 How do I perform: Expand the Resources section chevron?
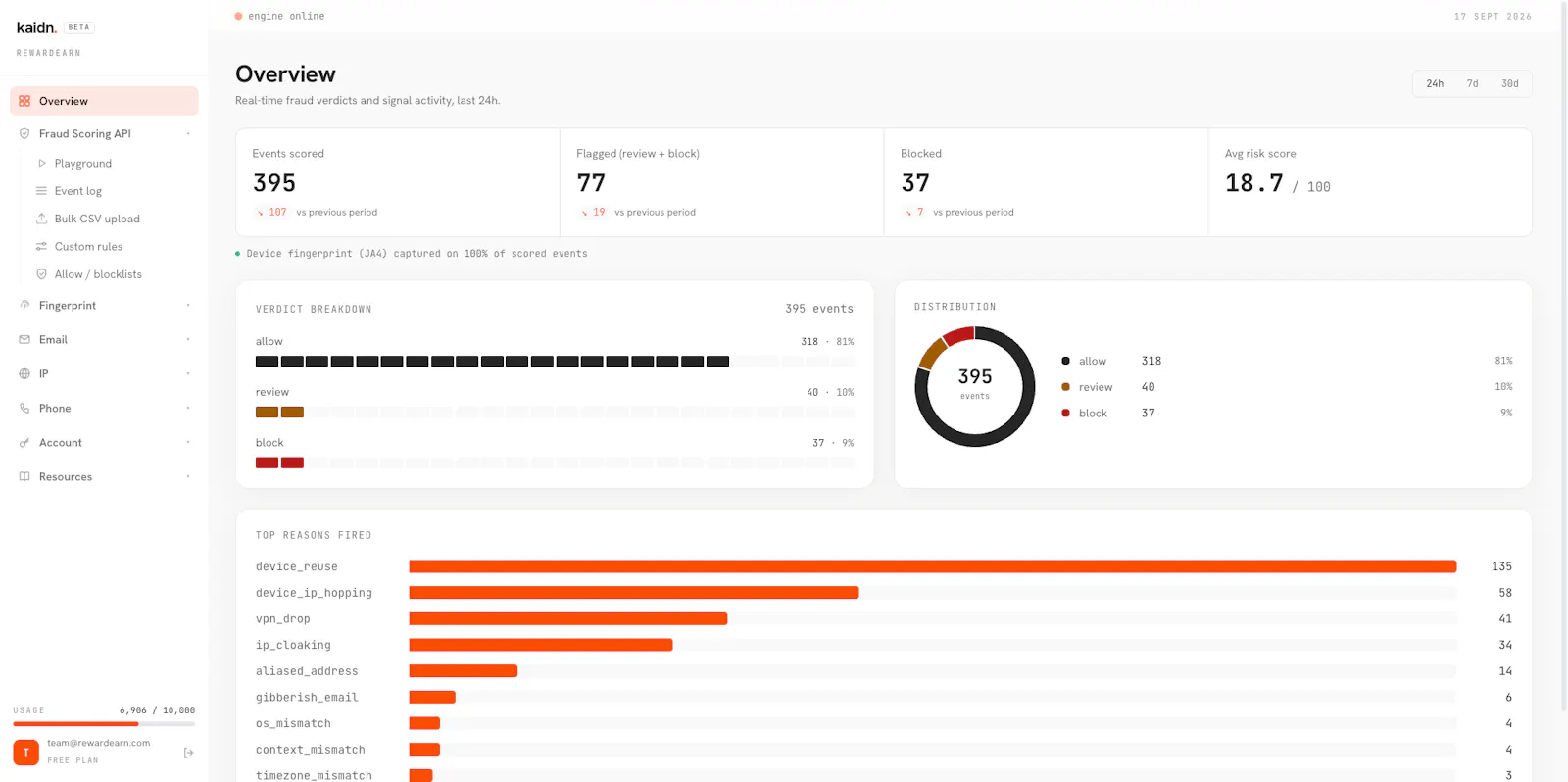coord(188,477)
